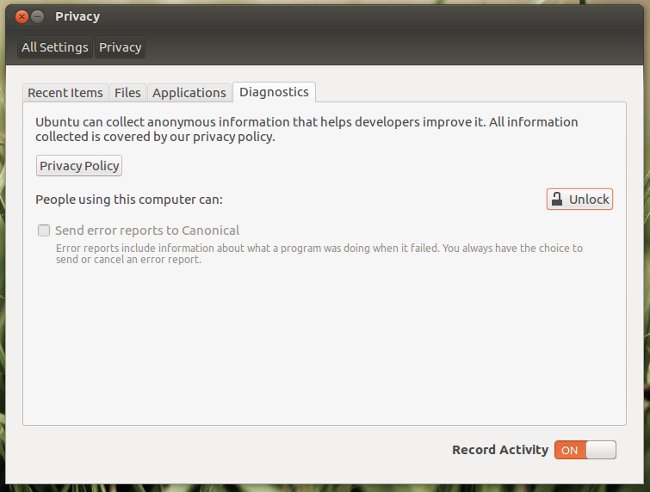The width and height of the screenshot is (650, 492).
Task: Select the Applications tab
Action: [x=189, y=92]
